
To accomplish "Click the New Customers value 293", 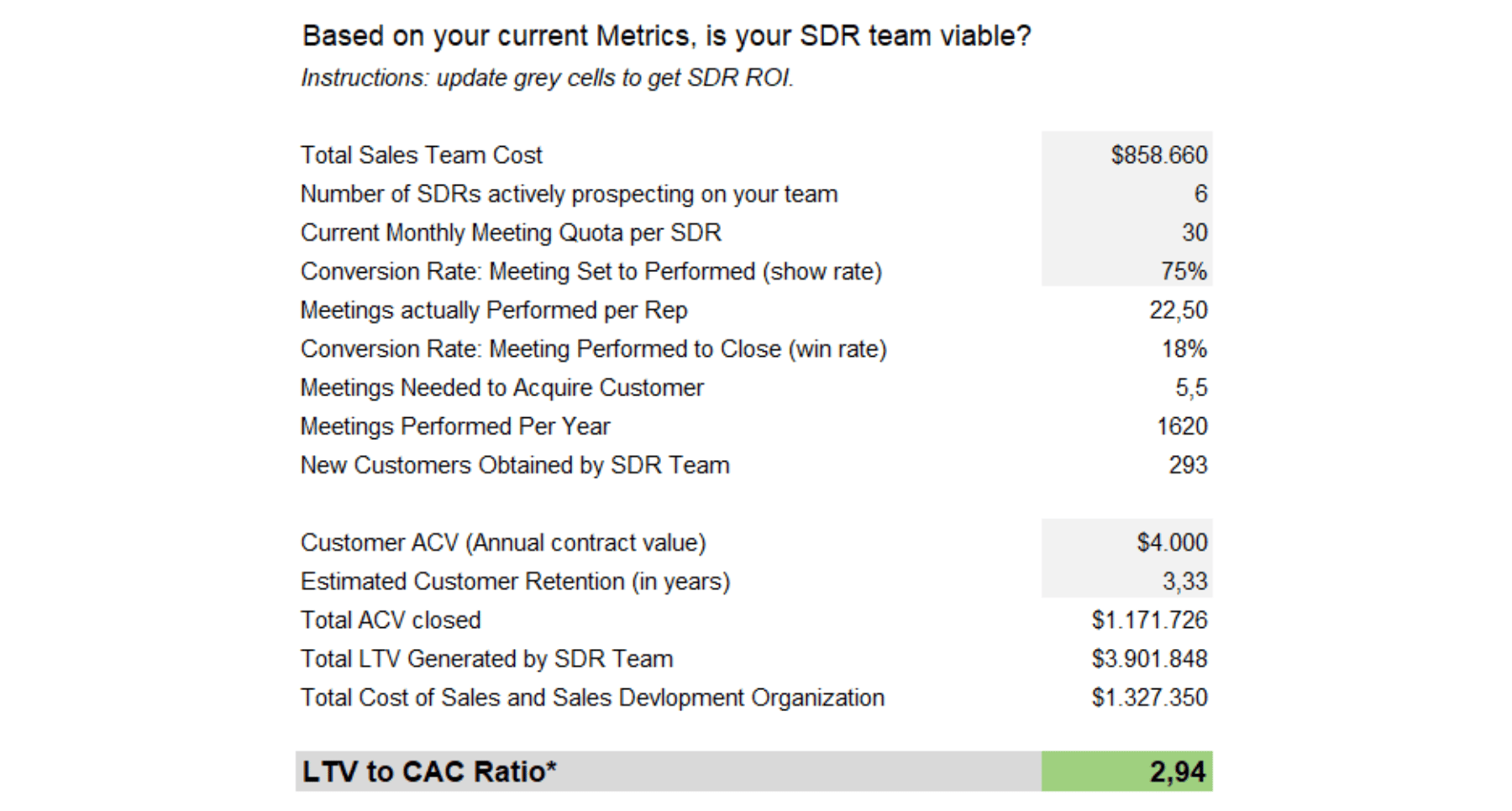I will click(x=1188, y=465).
